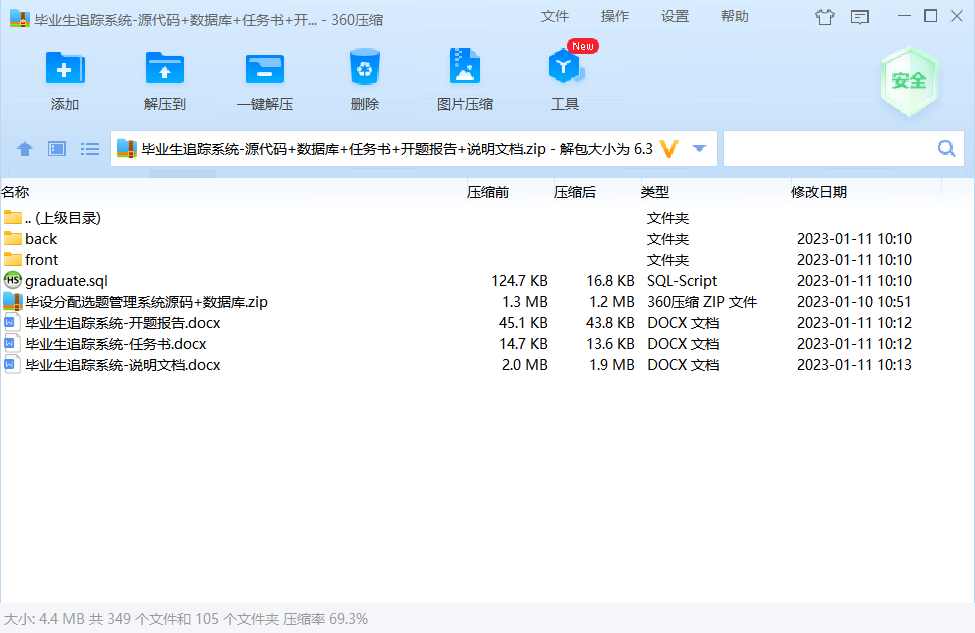Select 毕业生追踪系统-任务书.docx file name
The height and width of the screenshot is (633, 975).
116,344
